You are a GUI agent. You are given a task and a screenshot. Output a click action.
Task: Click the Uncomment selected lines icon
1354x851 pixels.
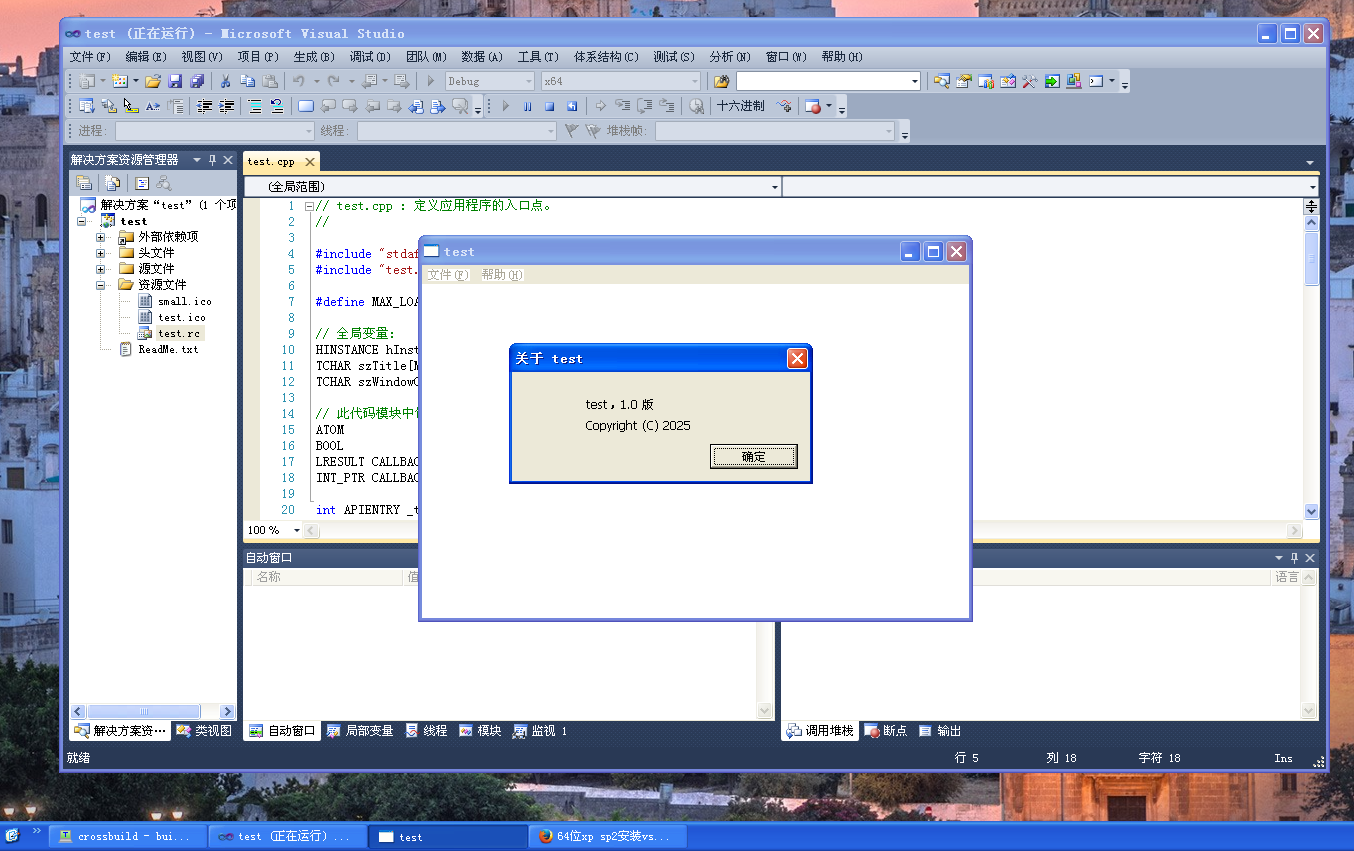[277, 106]
